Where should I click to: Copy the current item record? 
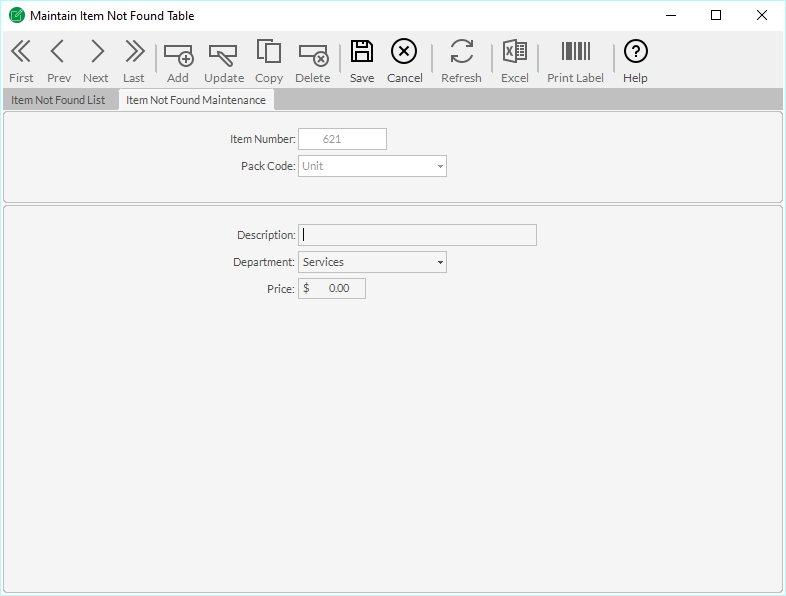coord(268,61)
